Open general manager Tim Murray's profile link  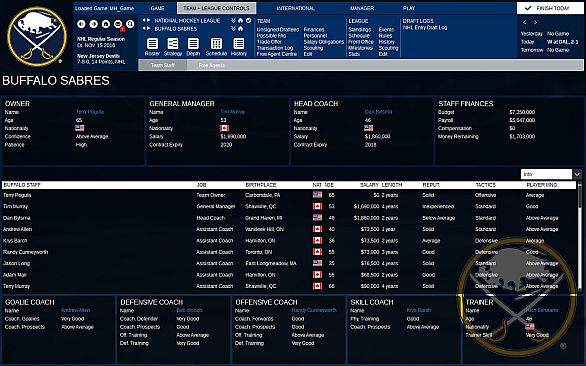[x=232, y=112]
